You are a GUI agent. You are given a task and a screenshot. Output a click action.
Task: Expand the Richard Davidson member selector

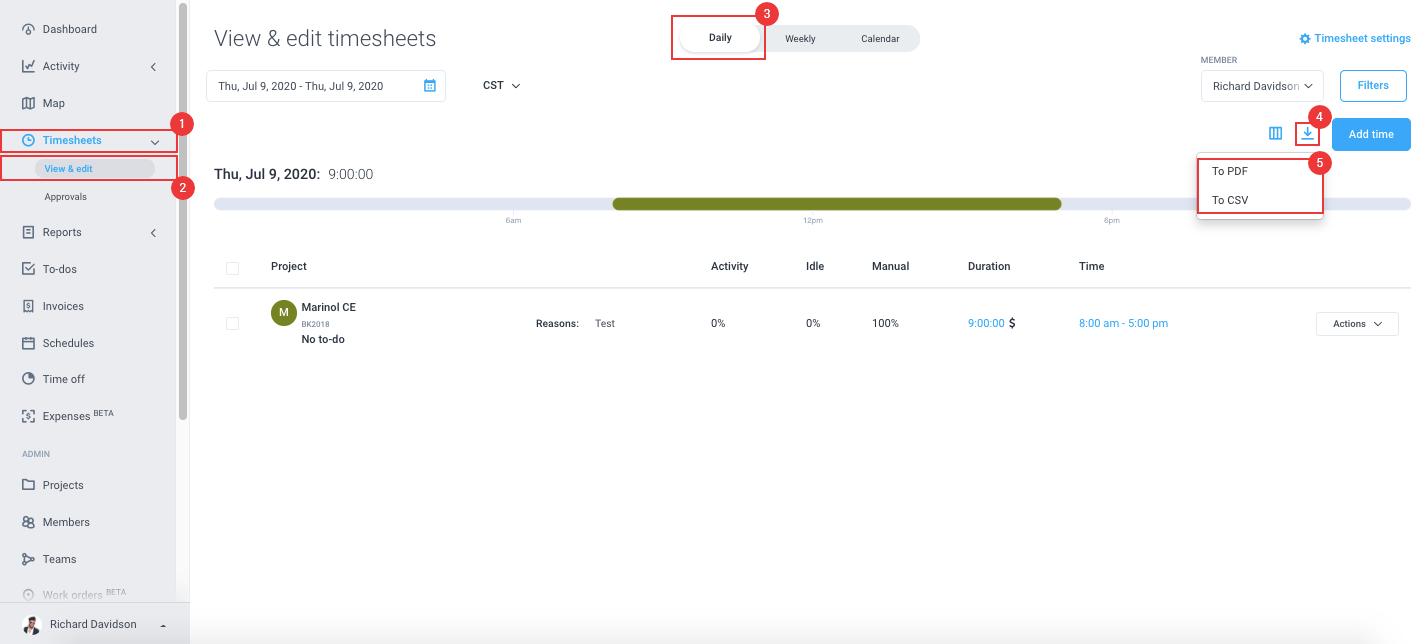coord(1261,86)
